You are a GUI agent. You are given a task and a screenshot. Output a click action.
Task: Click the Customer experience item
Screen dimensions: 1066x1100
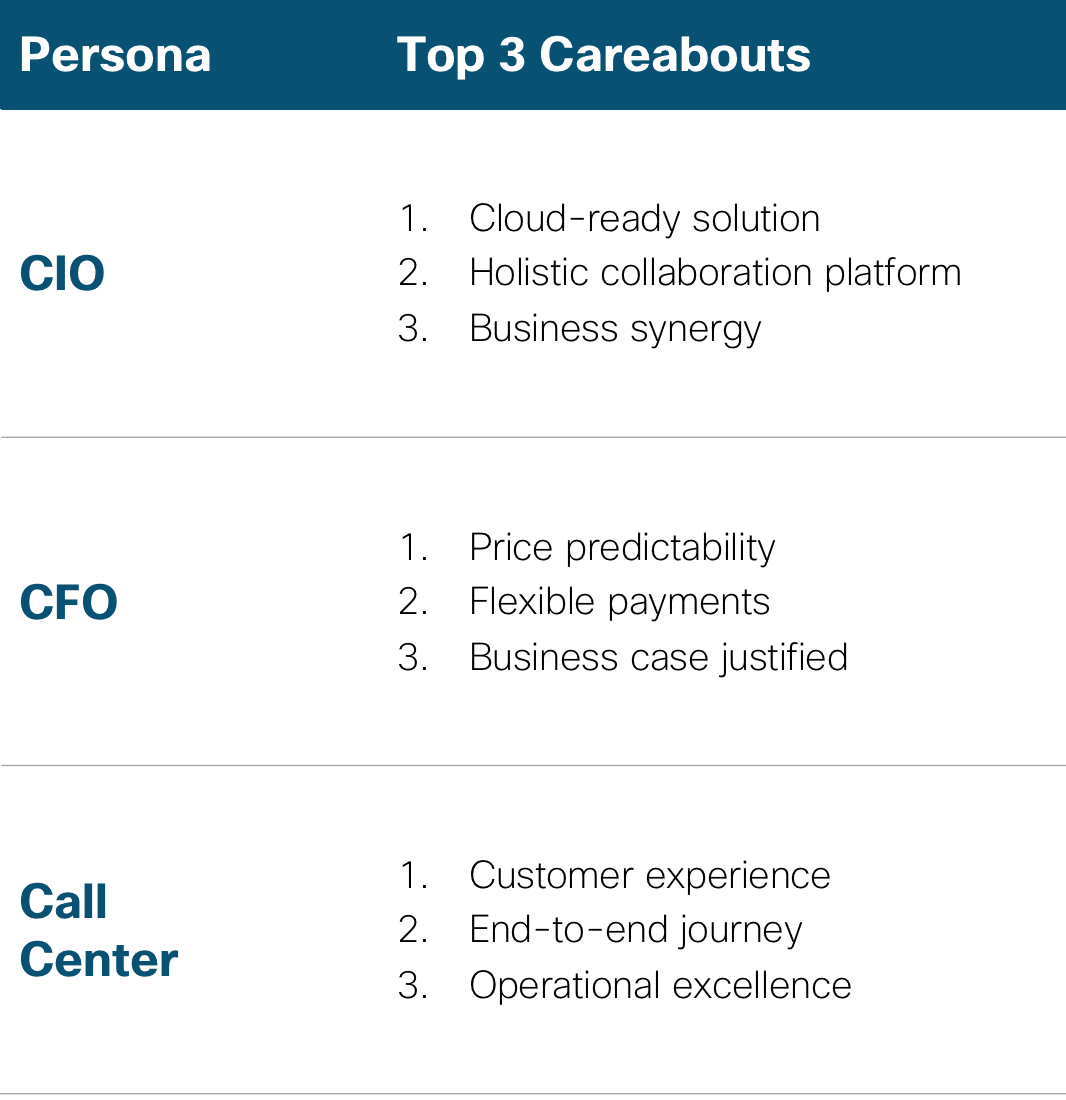click(x=649, y=876)
